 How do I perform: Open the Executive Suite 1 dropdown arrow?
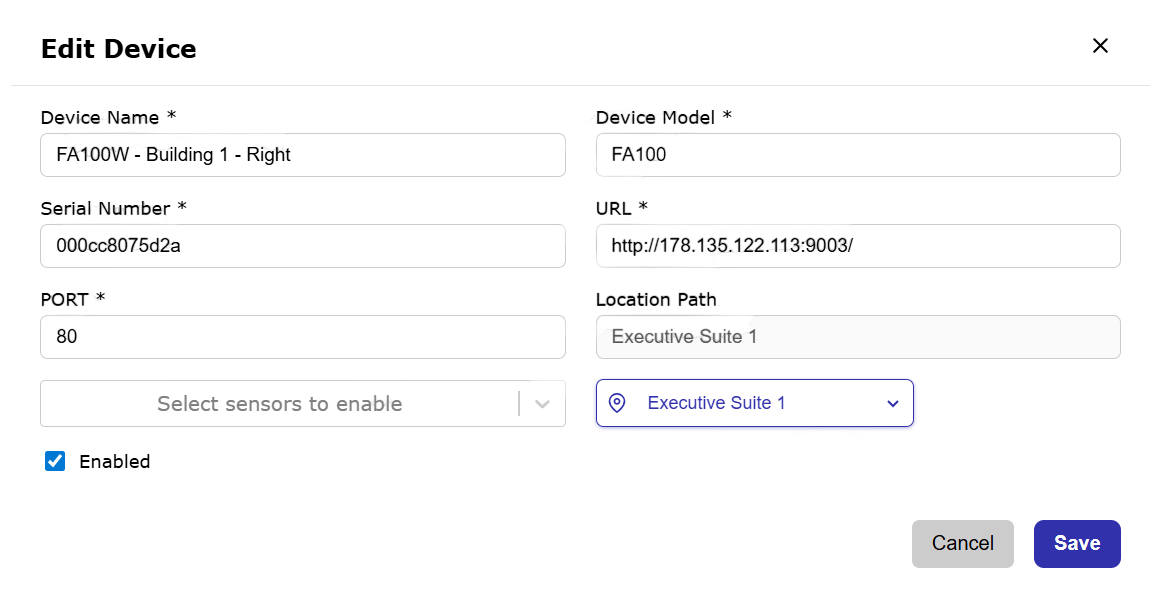[892, 404]
